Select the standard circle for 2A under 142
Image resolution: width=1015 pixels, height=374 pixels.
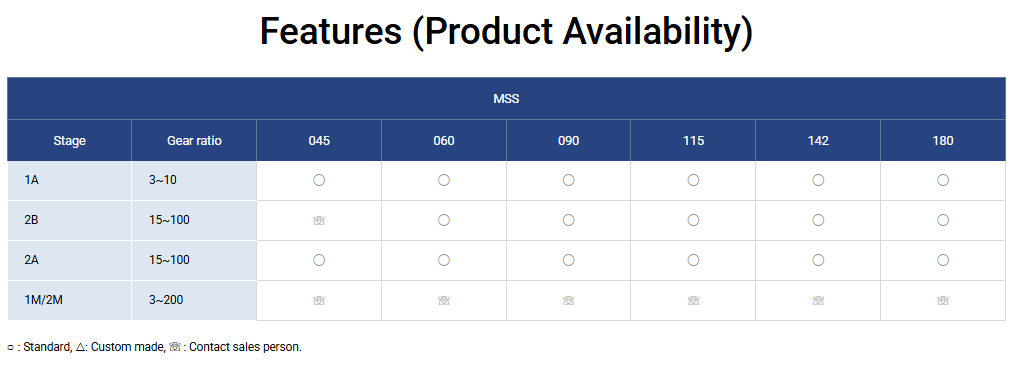(818, 260)
